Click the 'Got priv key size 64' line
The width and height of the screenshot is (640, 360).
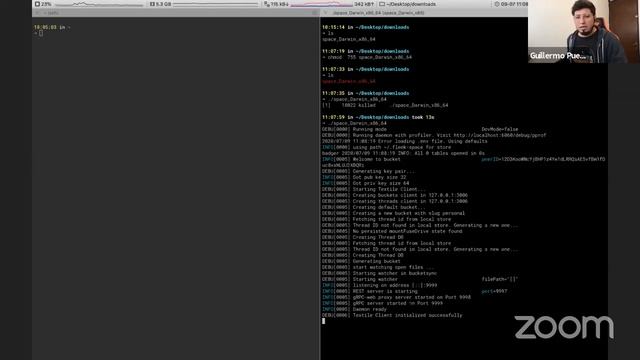click(x=365, y=184)
